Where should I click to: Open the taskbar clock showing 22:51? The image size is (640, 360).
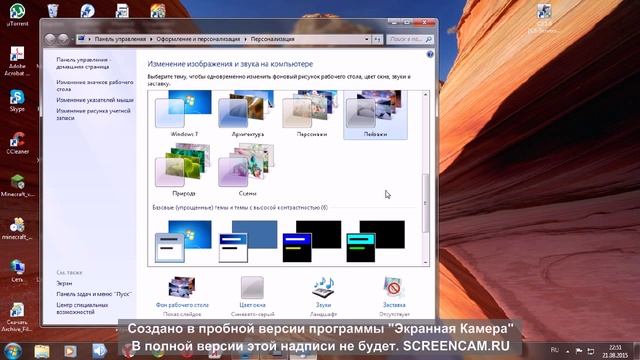coord(615,351)
